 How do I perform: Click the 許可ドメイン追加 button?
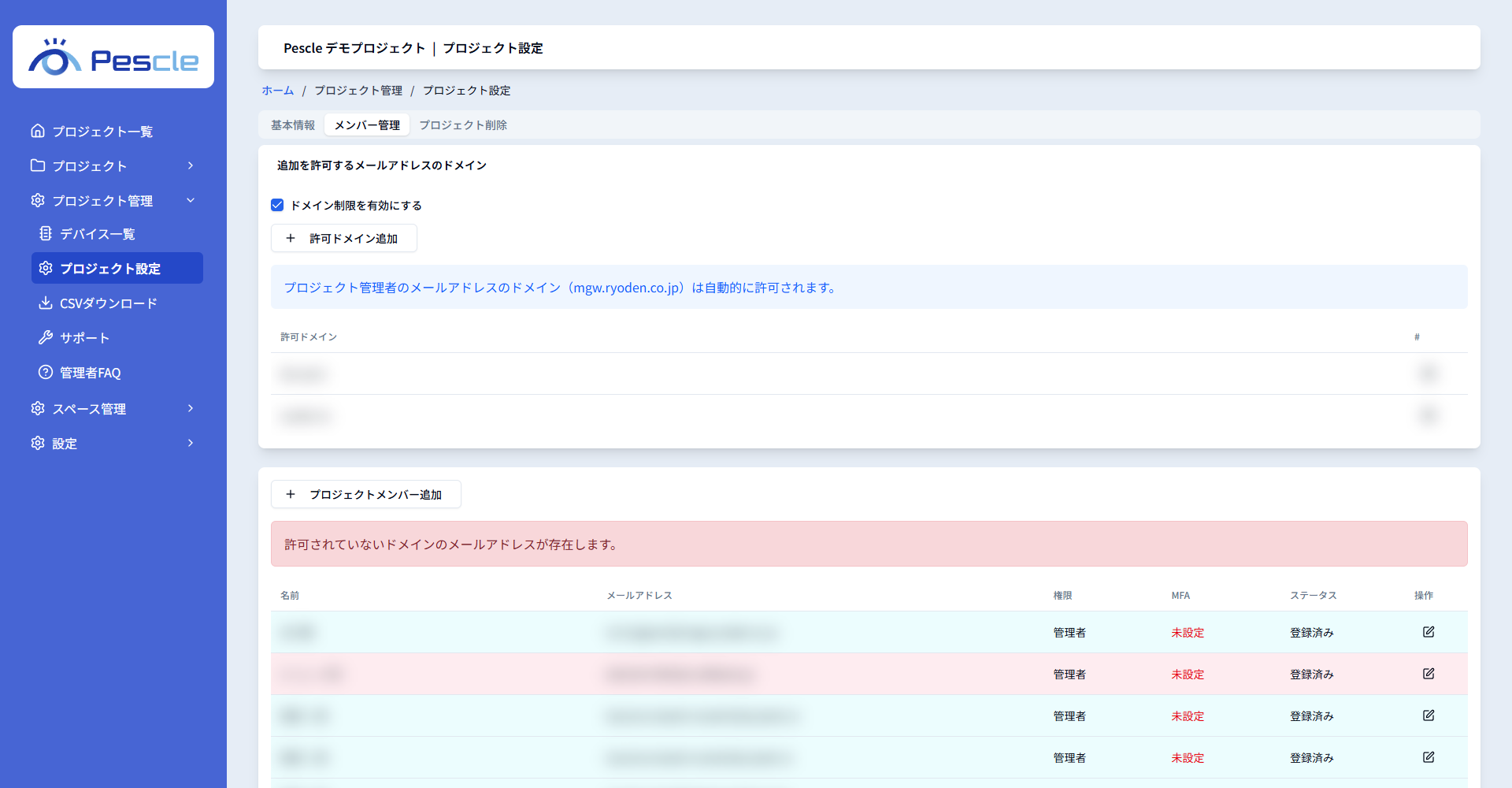[x=344, y=238]
